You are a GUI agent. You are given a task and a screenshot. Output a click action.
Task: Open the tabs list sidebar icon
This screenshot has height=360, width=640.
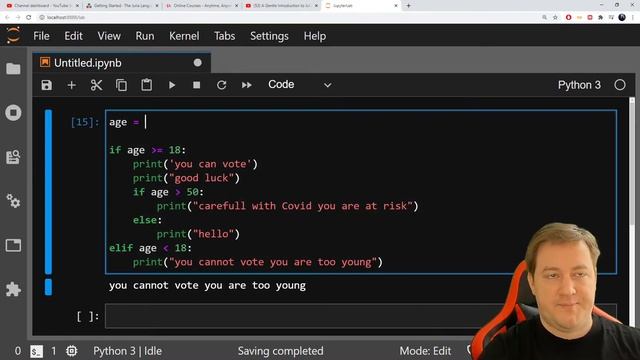[13, 245]
